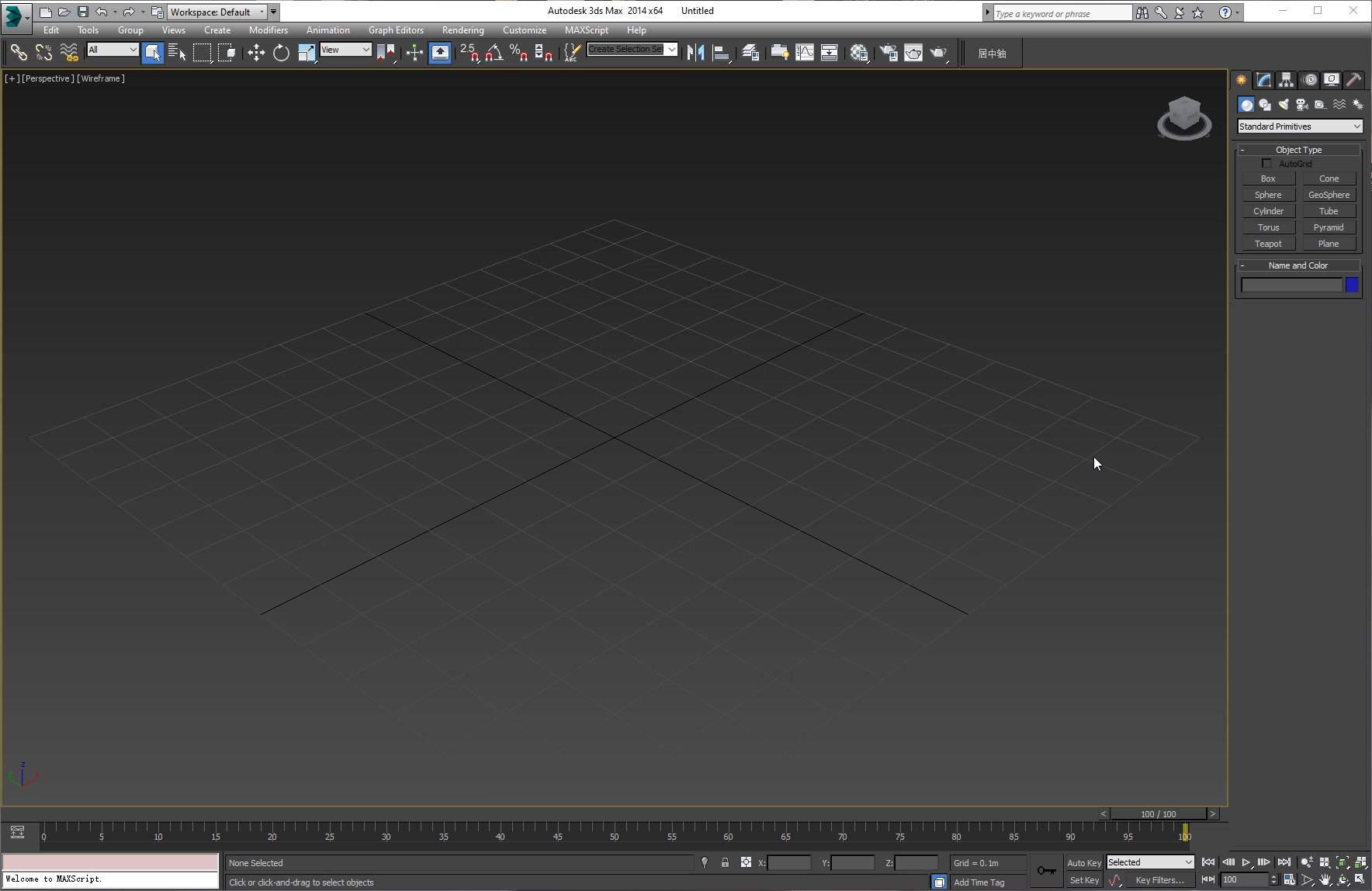Enable the AutoGrid checkbox

point(1267,164)
